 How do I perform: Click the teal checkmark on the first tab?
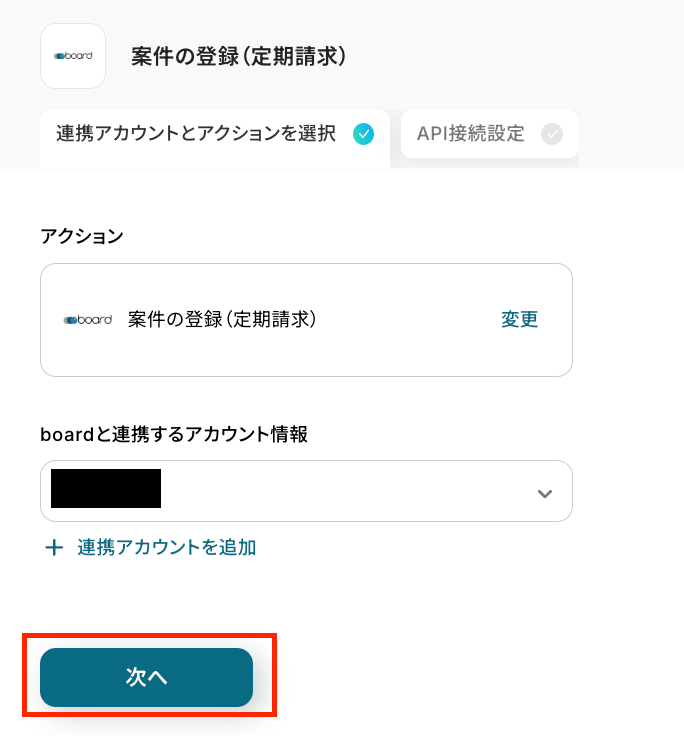point(364,134)
